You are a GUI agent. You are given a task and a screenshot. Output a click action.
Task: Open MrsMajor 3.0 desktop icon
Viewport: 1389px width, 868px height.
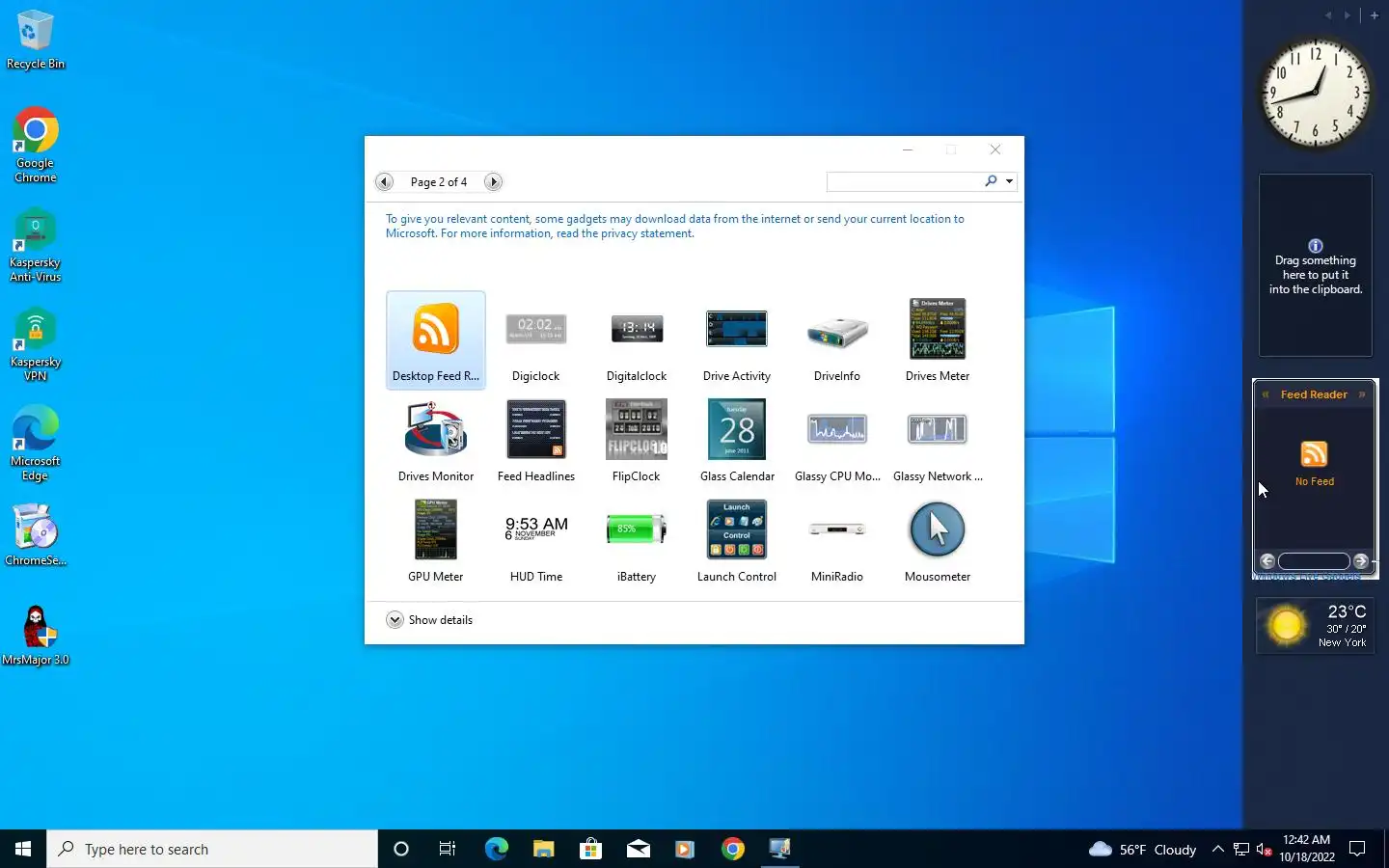coord(36,635)
